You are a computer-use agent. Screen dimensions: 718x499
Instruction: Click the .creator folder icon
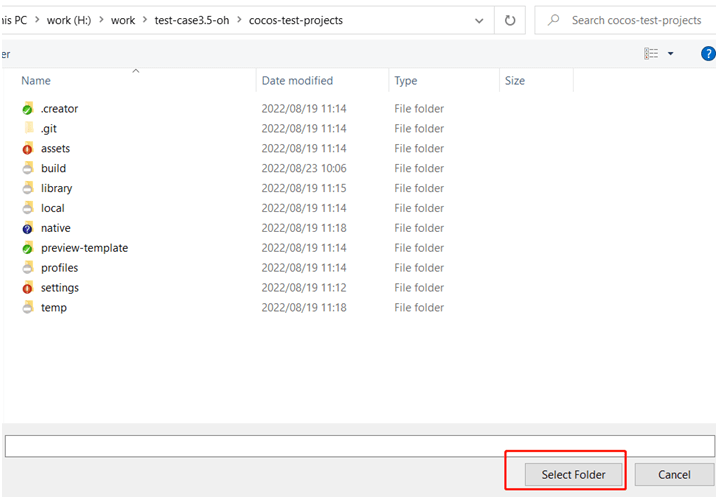click(x=28, y=108)
